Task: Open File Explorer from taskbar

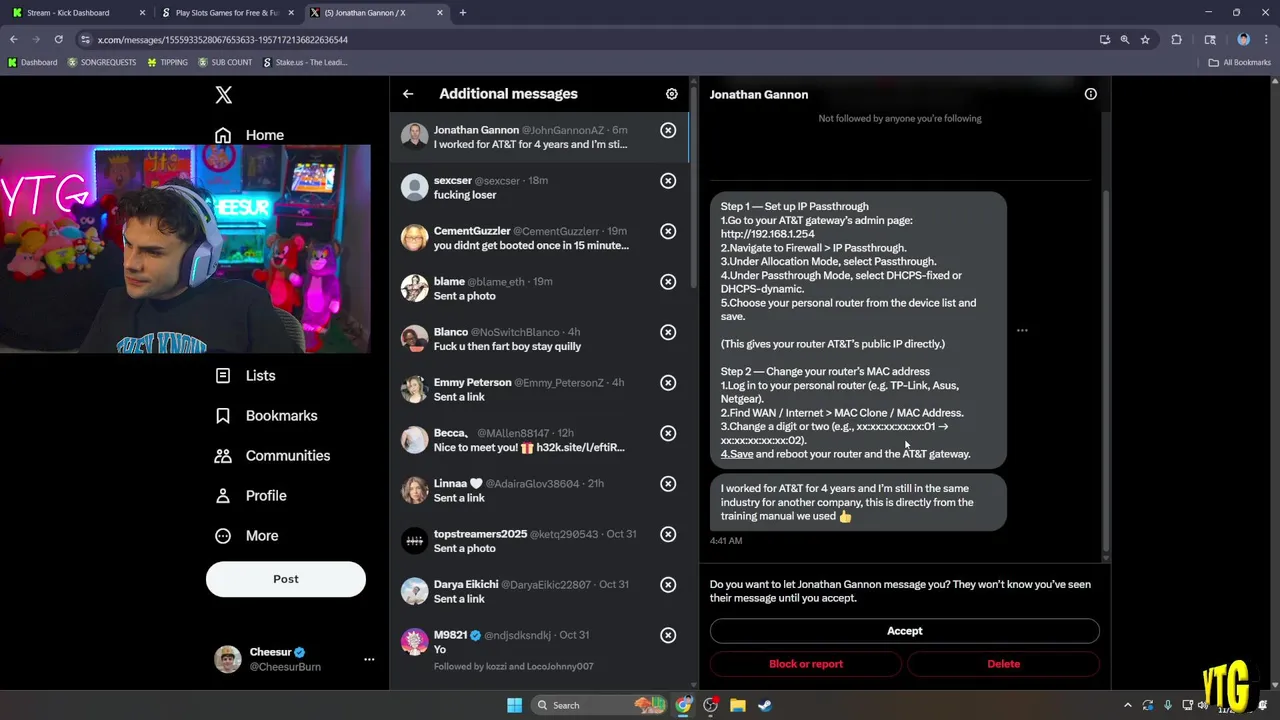Action: 737,705
